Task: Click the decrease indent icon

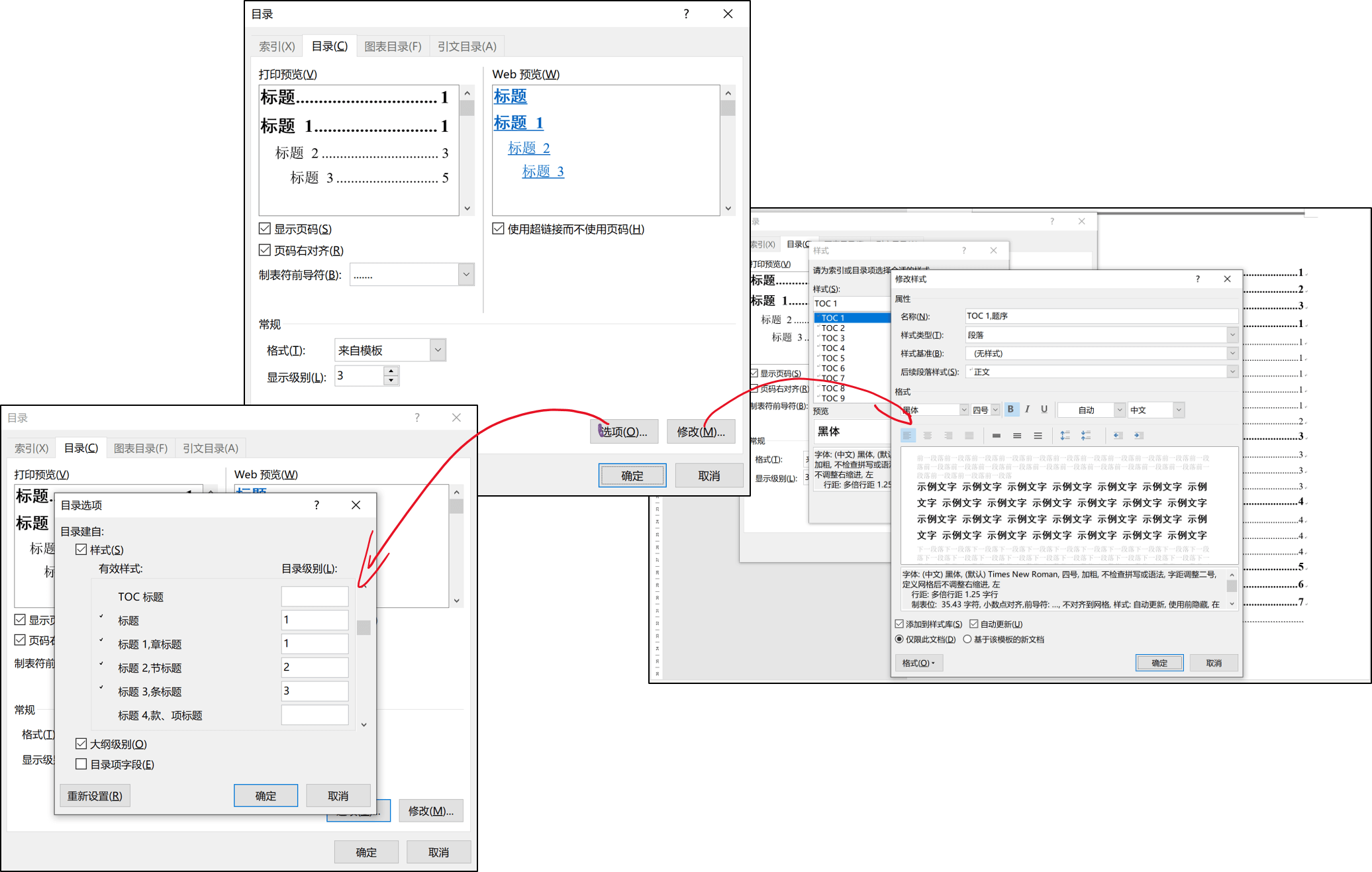Action: coord(1118,435)
